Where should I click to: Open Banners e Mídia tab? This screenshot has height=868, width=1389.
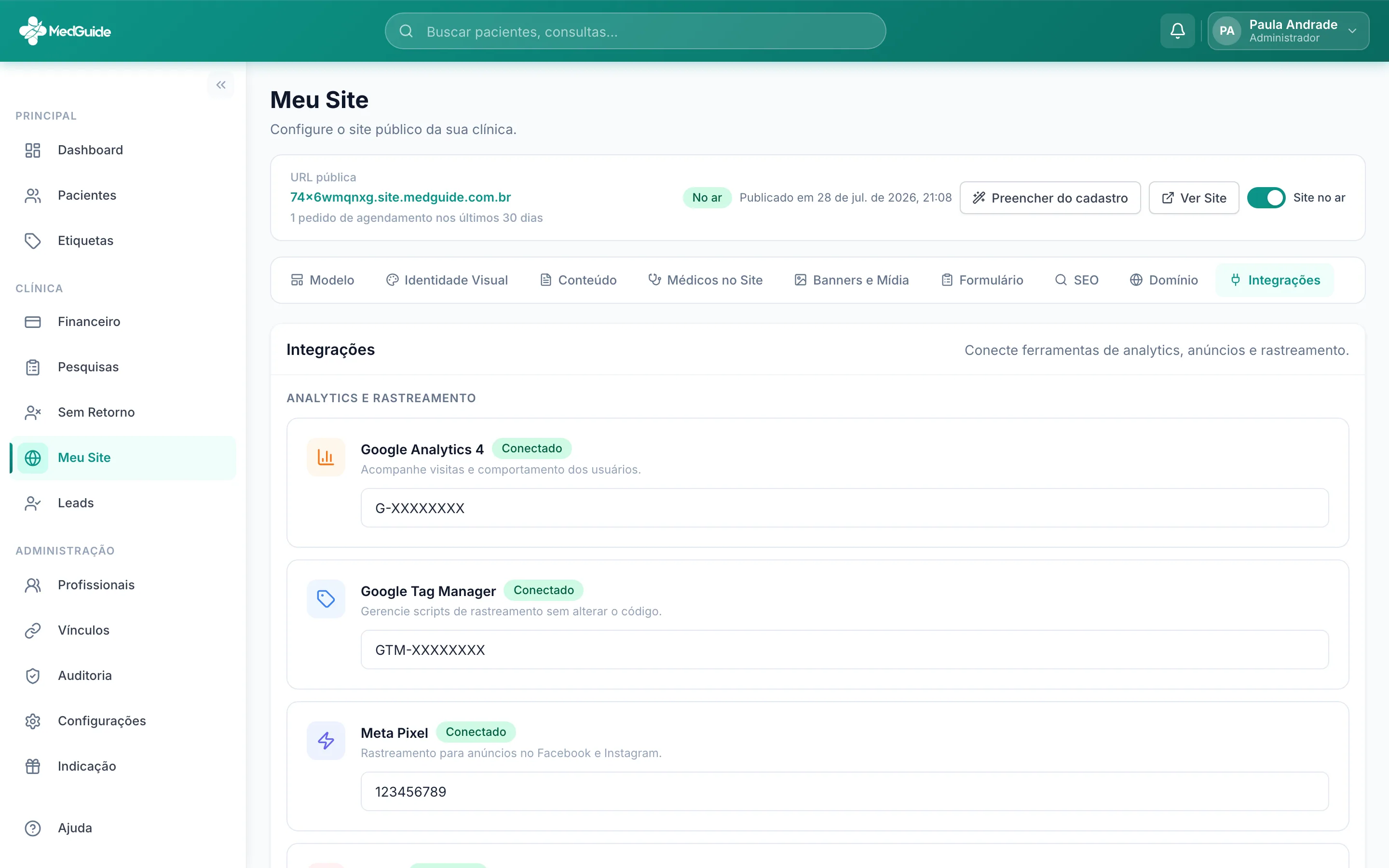point(852,280)
